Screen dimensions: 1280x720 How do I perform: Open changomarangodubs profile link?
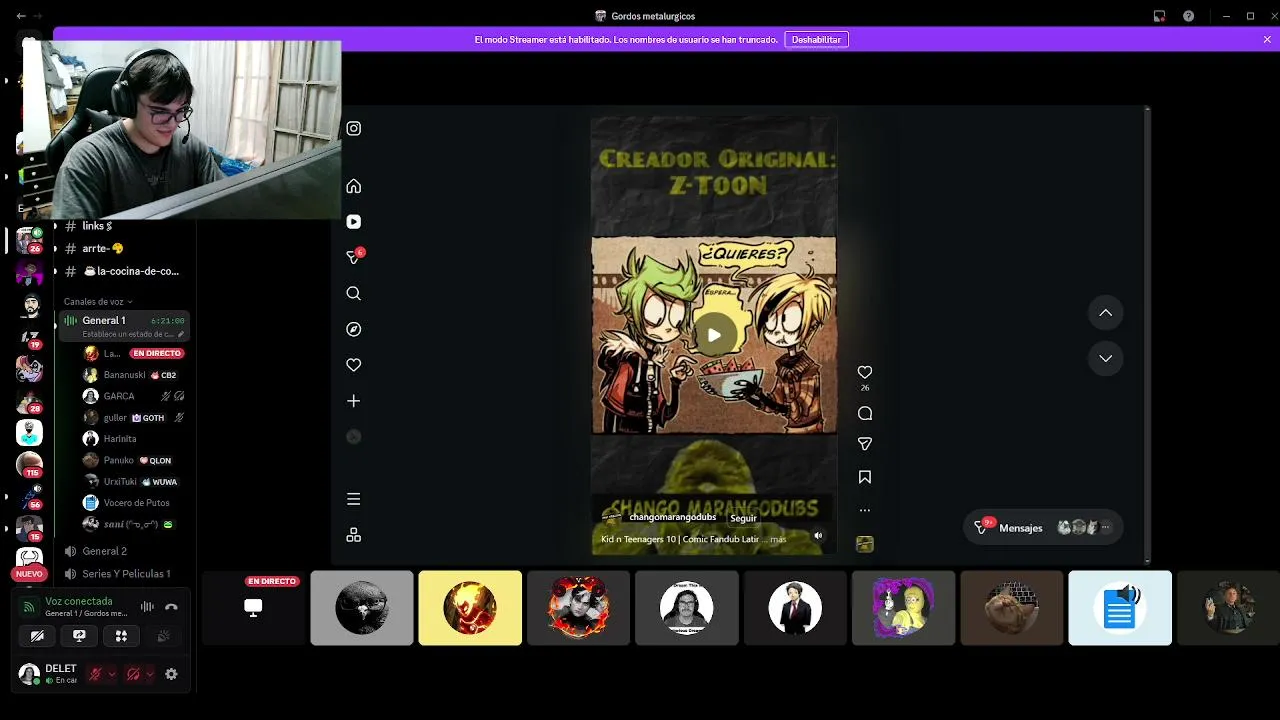click(x=672, y=517)
